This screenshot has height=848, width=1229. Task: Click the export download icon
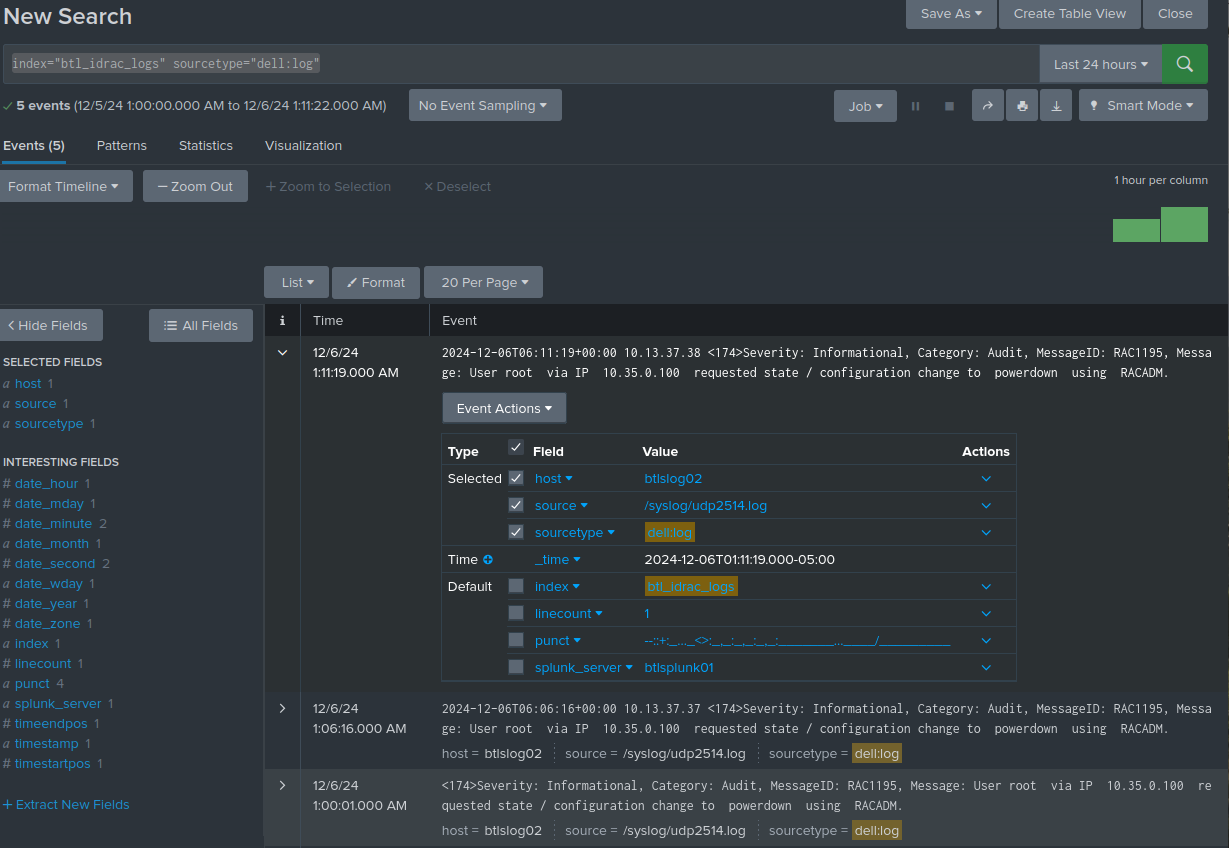1056,106
